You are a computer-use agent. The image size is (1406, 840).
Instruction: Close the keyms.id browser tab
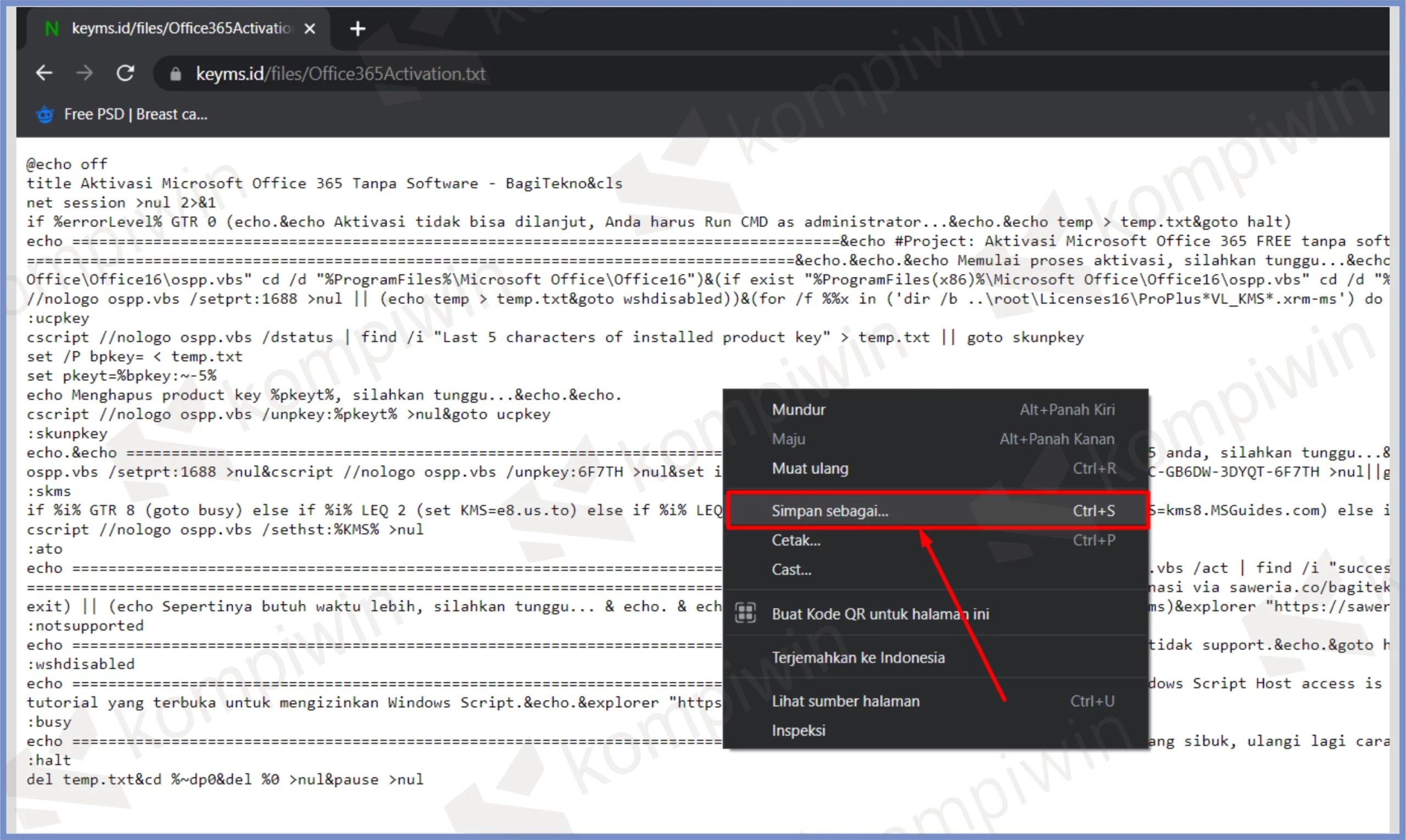[310, 29]
